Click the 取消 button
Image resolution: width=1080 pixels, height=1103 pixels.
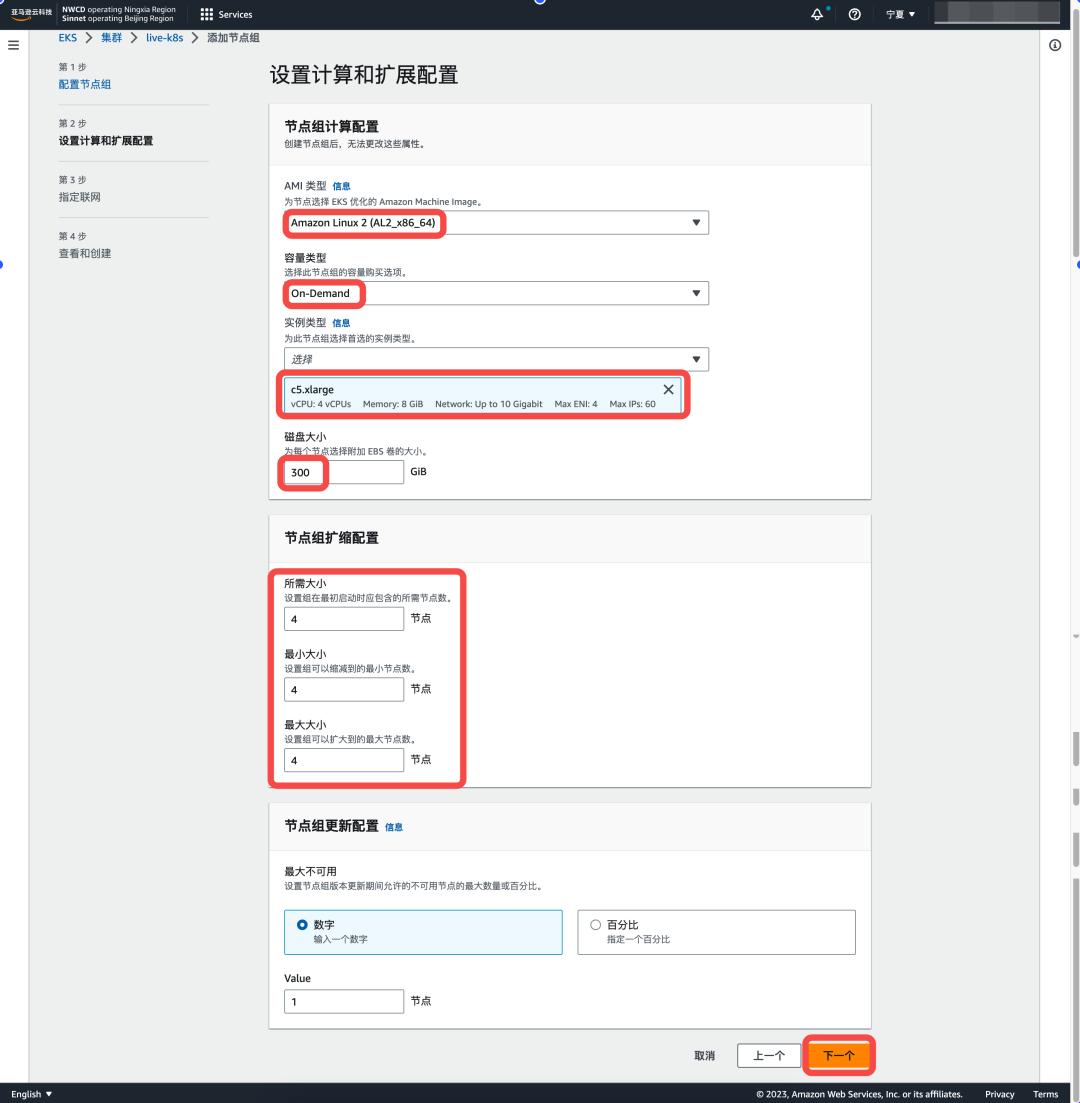click(x=704, y=1055)
